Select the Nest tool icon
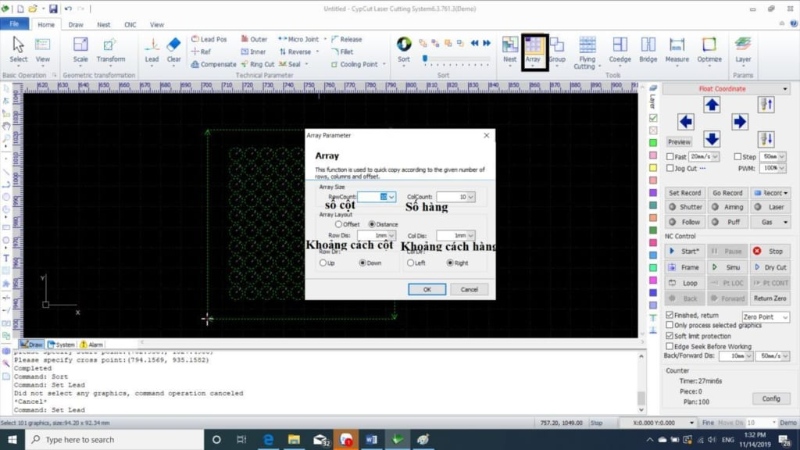The image size is (800, 450). click(x=510, y=48)
